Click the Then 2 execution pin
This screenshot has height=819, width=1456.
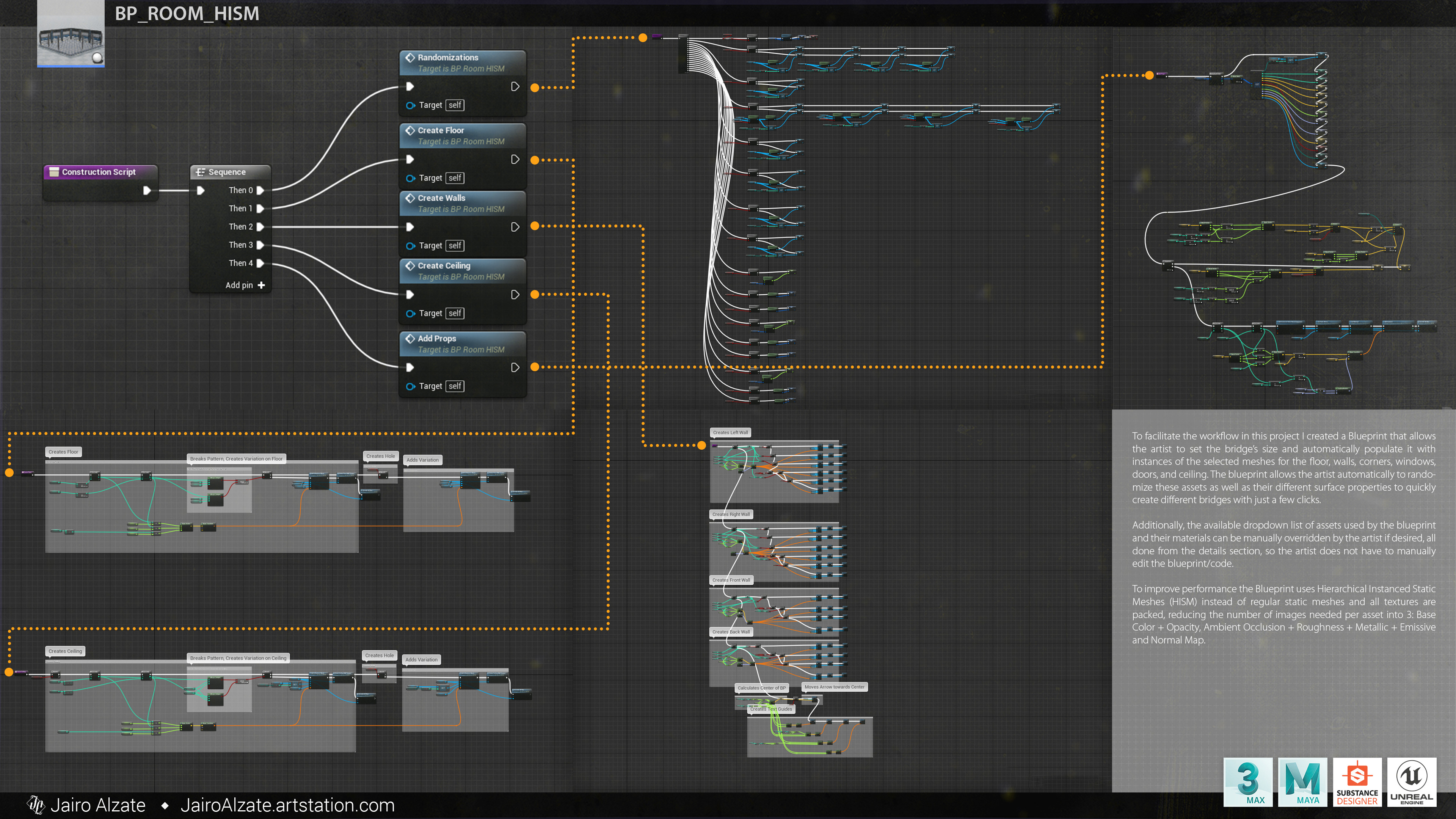260,227
